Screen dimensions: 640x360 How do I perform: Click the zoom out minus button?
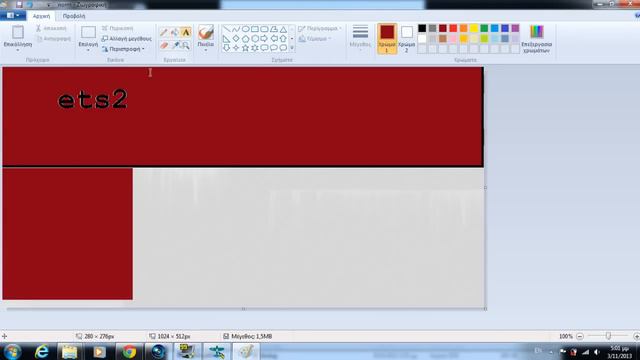coord(580,336)
